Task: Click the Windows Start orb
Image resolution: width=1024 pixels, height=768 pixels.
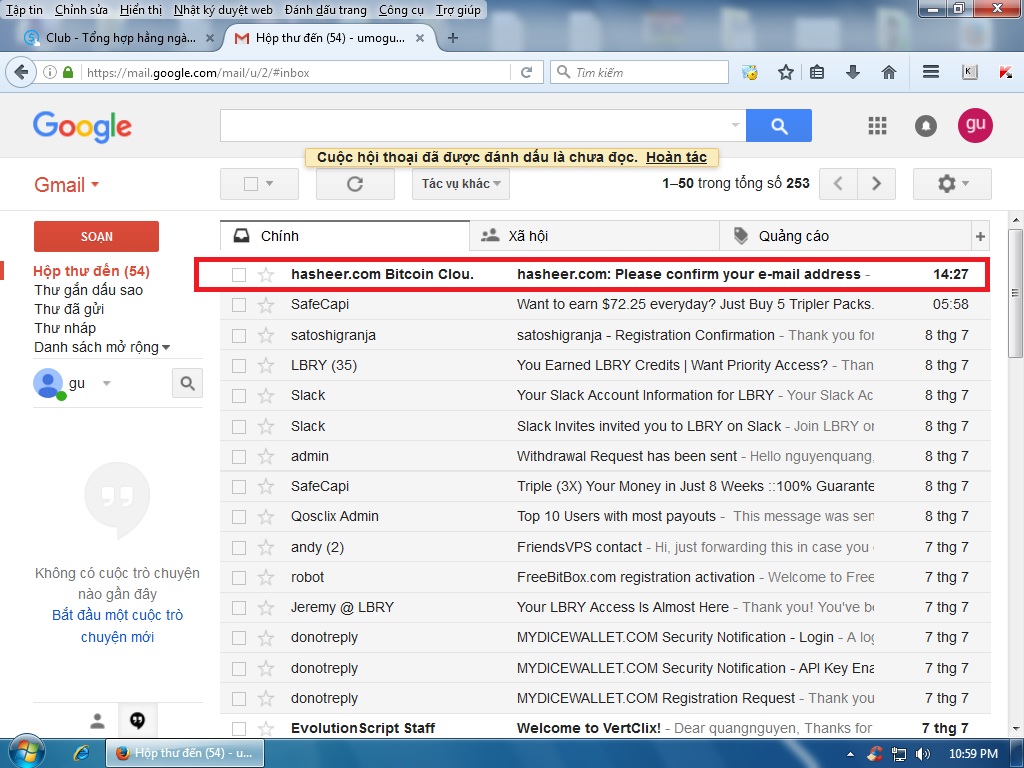Action: coord(26,751)
